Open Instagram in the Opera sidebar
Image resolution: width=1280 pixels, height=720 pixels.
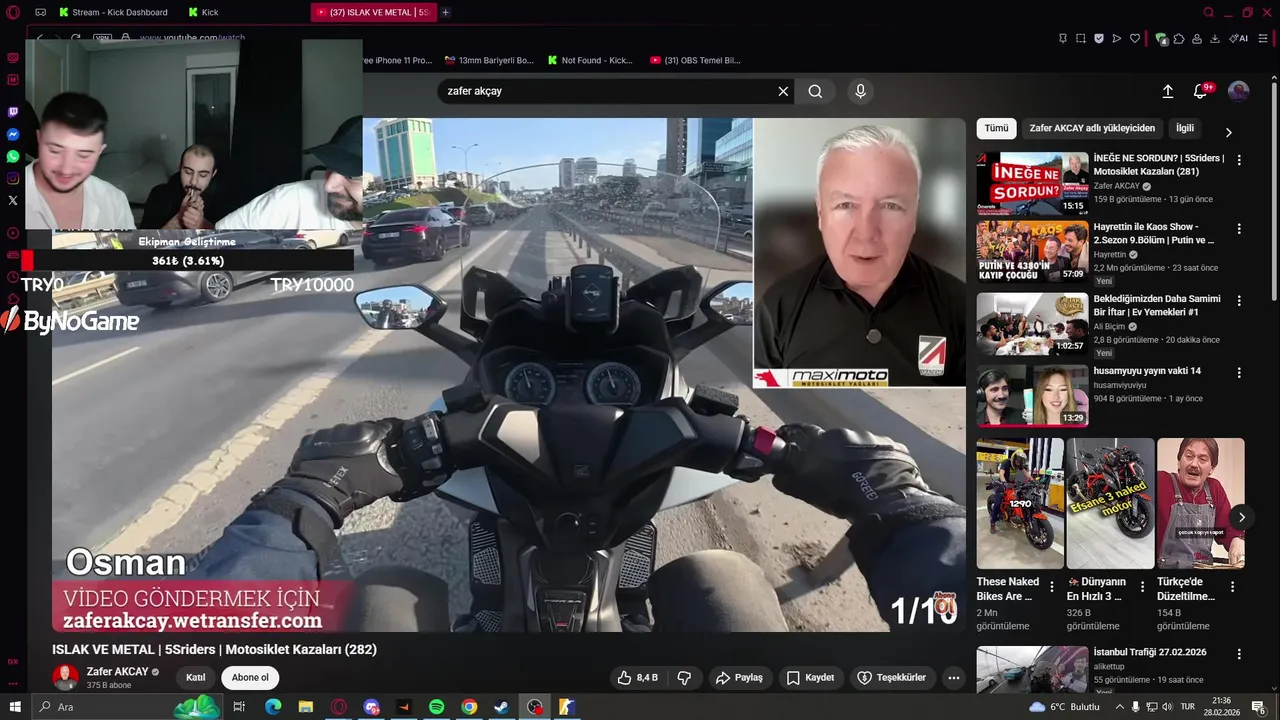(x=13, y=178)
